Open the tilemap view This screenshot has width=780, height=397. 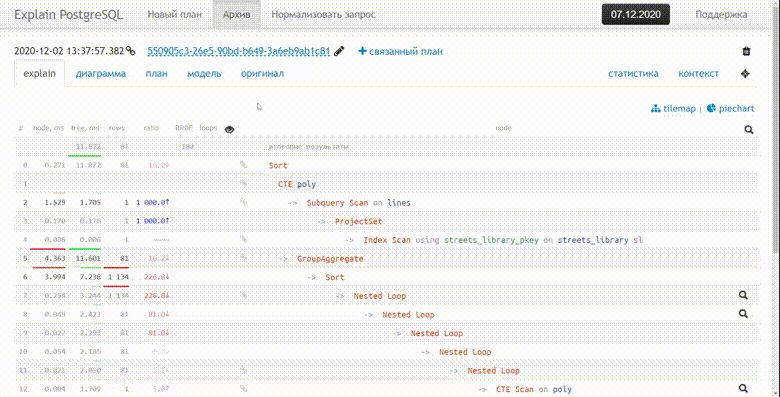click(674, 108)
